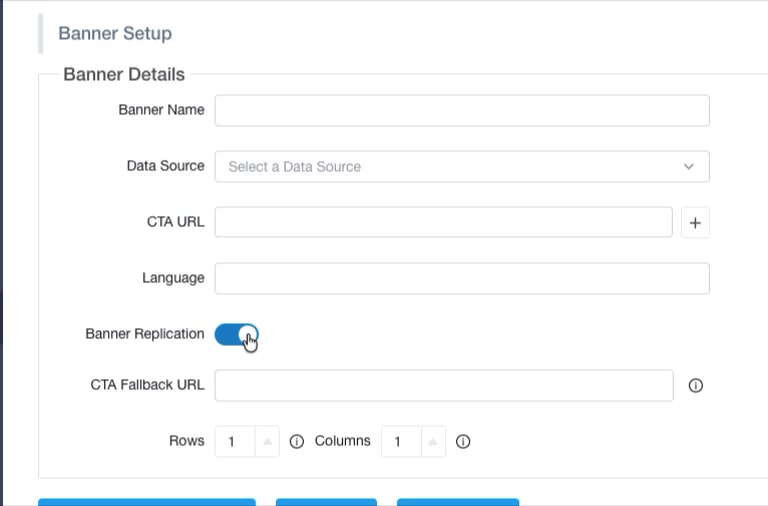Click the narrowest blue button below the form
The height and width of the screenshot is (506, 768).
click(326, 502)
